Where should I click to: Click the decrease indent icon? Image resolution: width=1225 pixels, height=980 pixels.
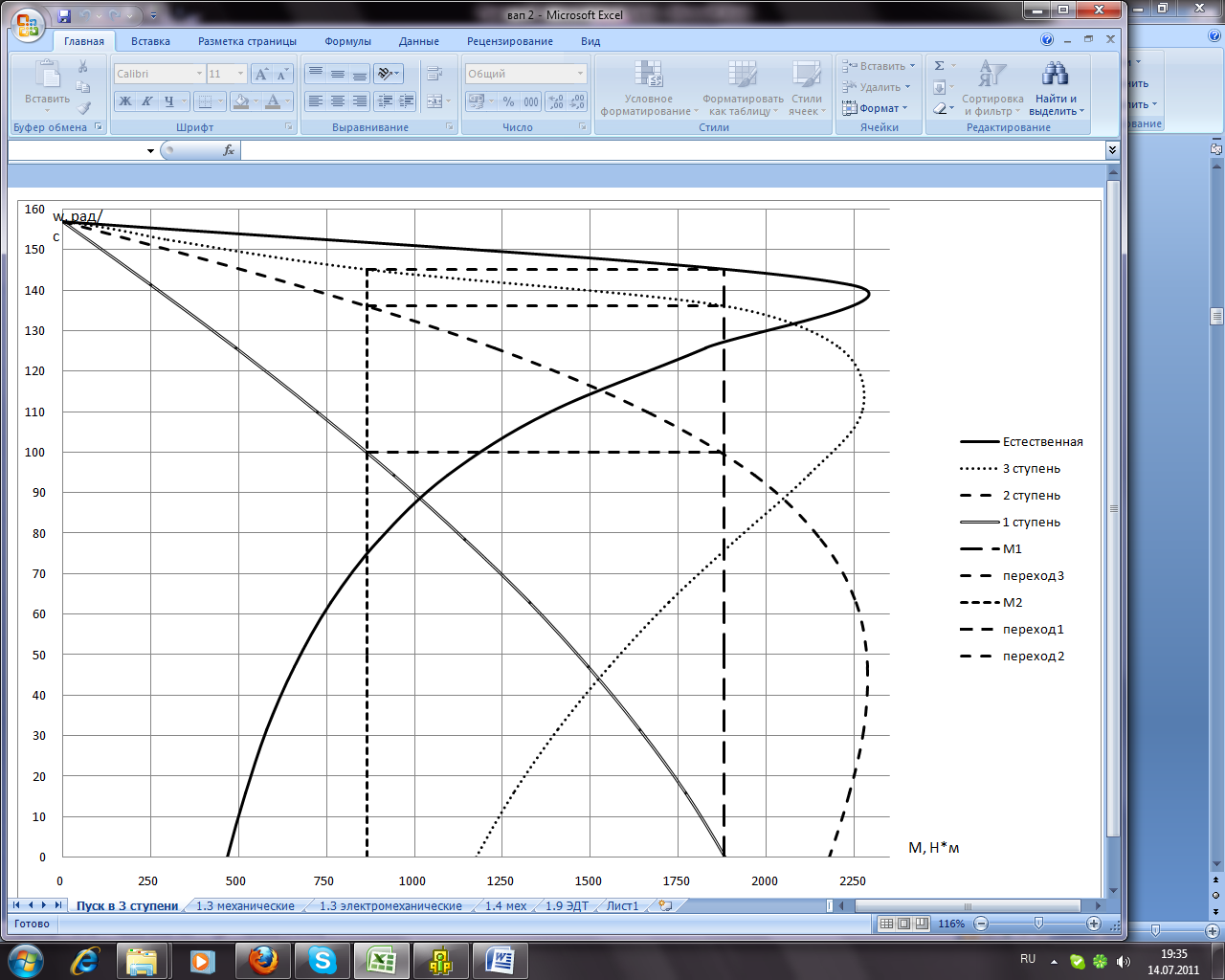click(385, 101)
